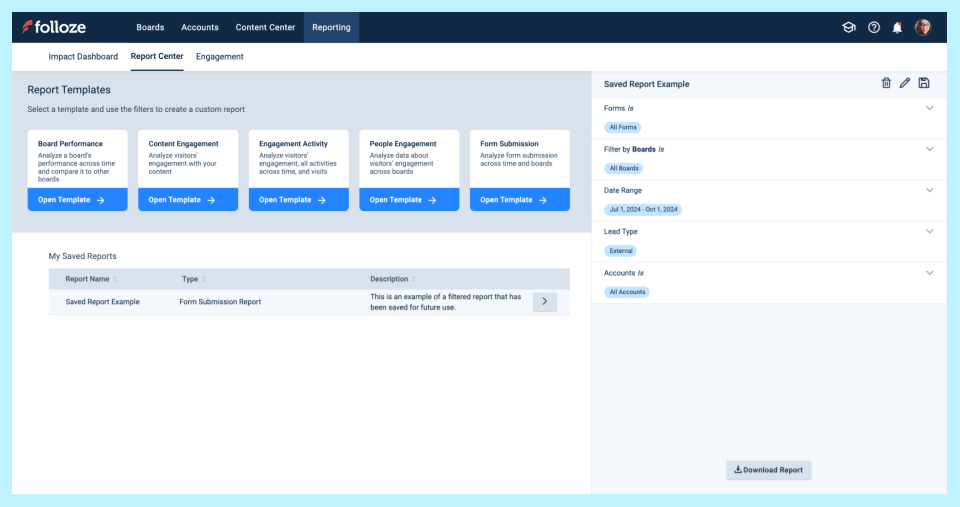Expand the Forms filter section
This screenshot has width=960, height=507.
click(929, 108)
